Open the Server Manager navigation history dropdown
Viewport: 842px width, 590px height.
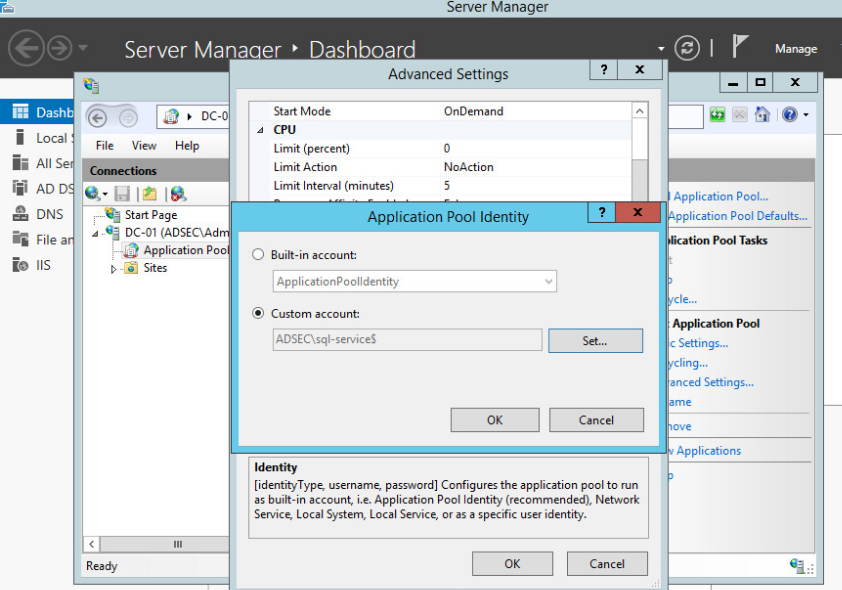point(83,48)
